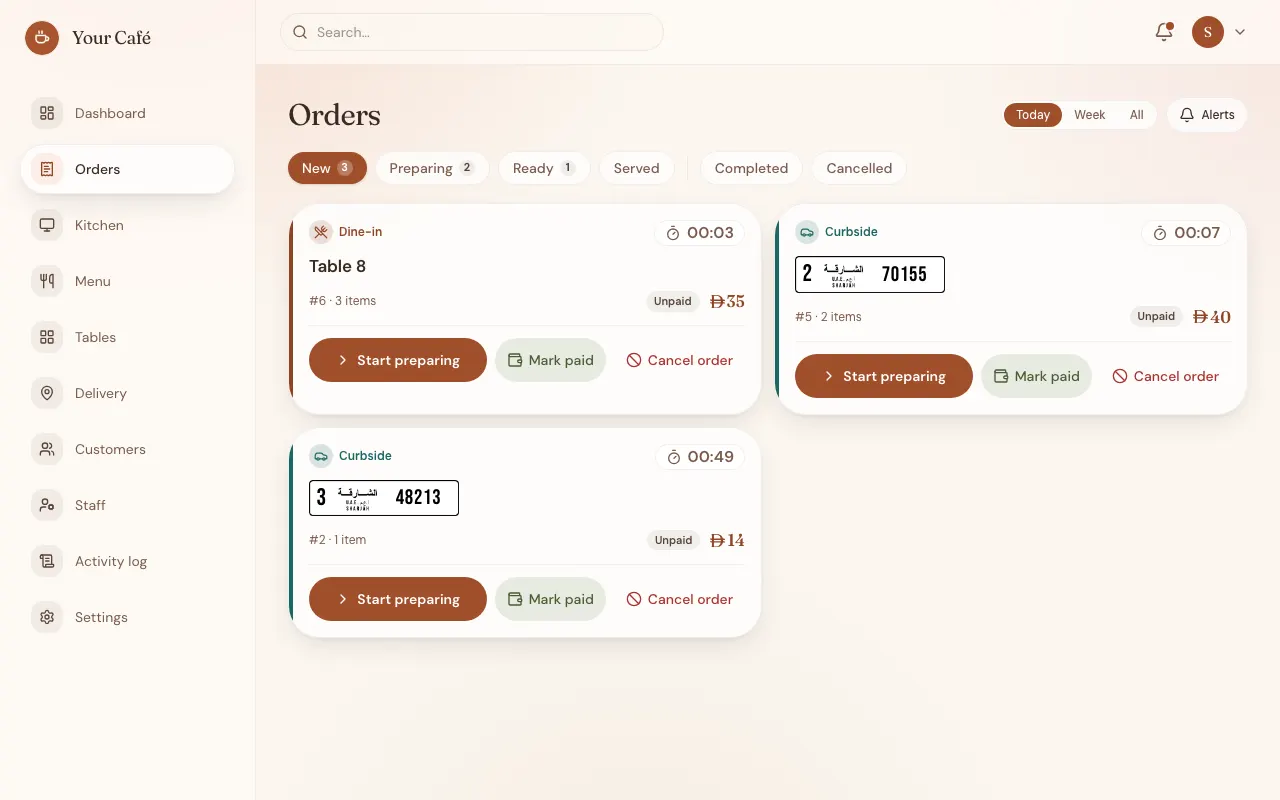Open the Served tab

pos(636,168)
